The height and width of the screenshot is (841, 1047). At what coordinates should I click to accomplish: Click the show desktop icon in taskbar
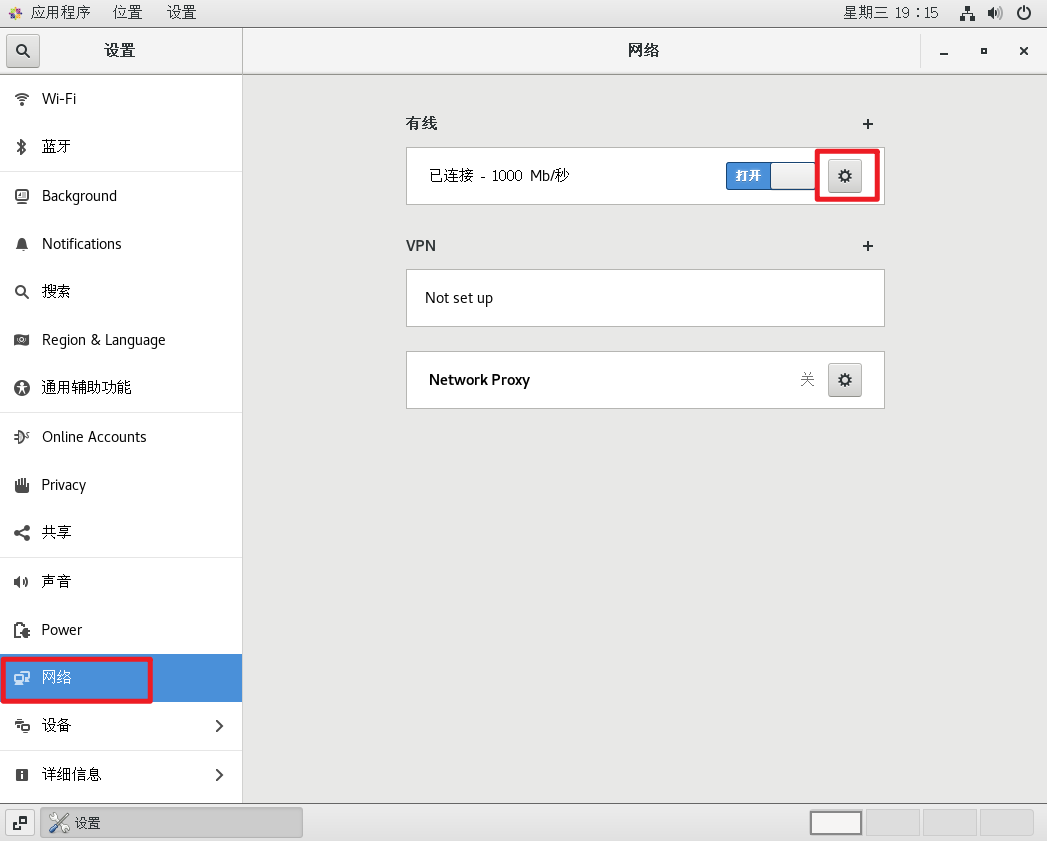(20, 823)
